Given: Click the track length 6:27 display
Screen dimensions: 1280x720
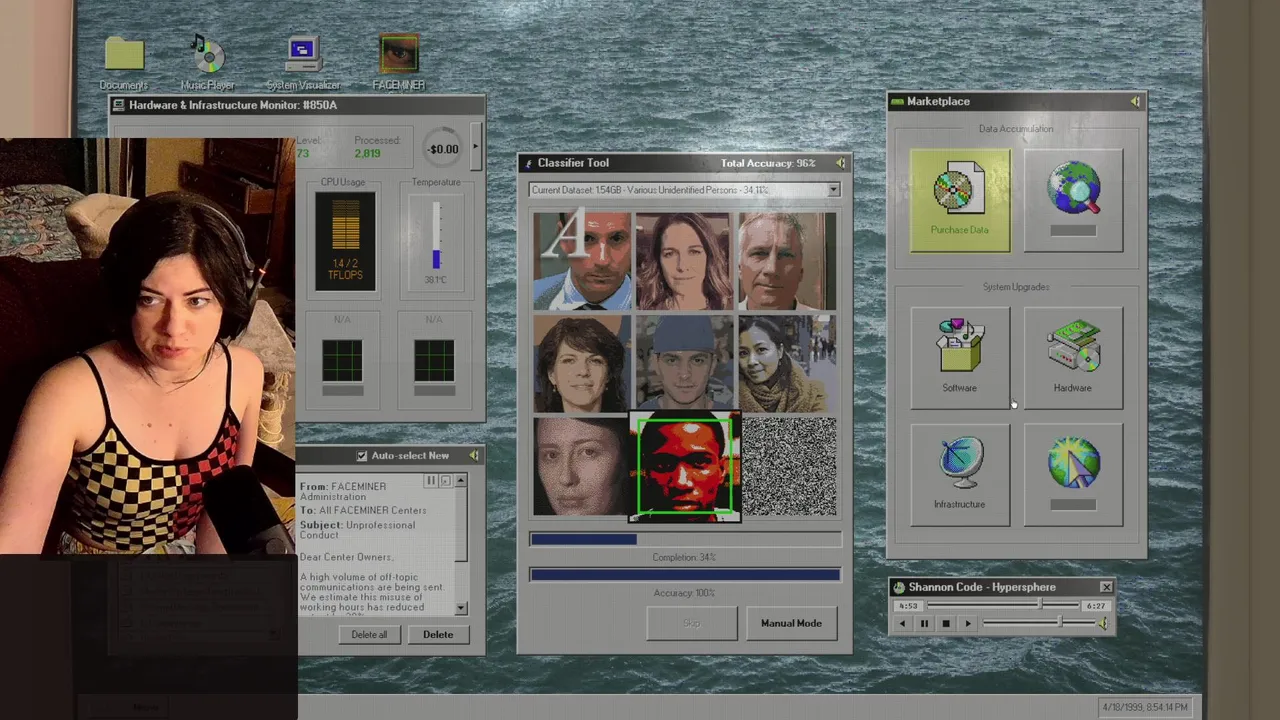Looking at the screenshot, I should [1096, 606].
